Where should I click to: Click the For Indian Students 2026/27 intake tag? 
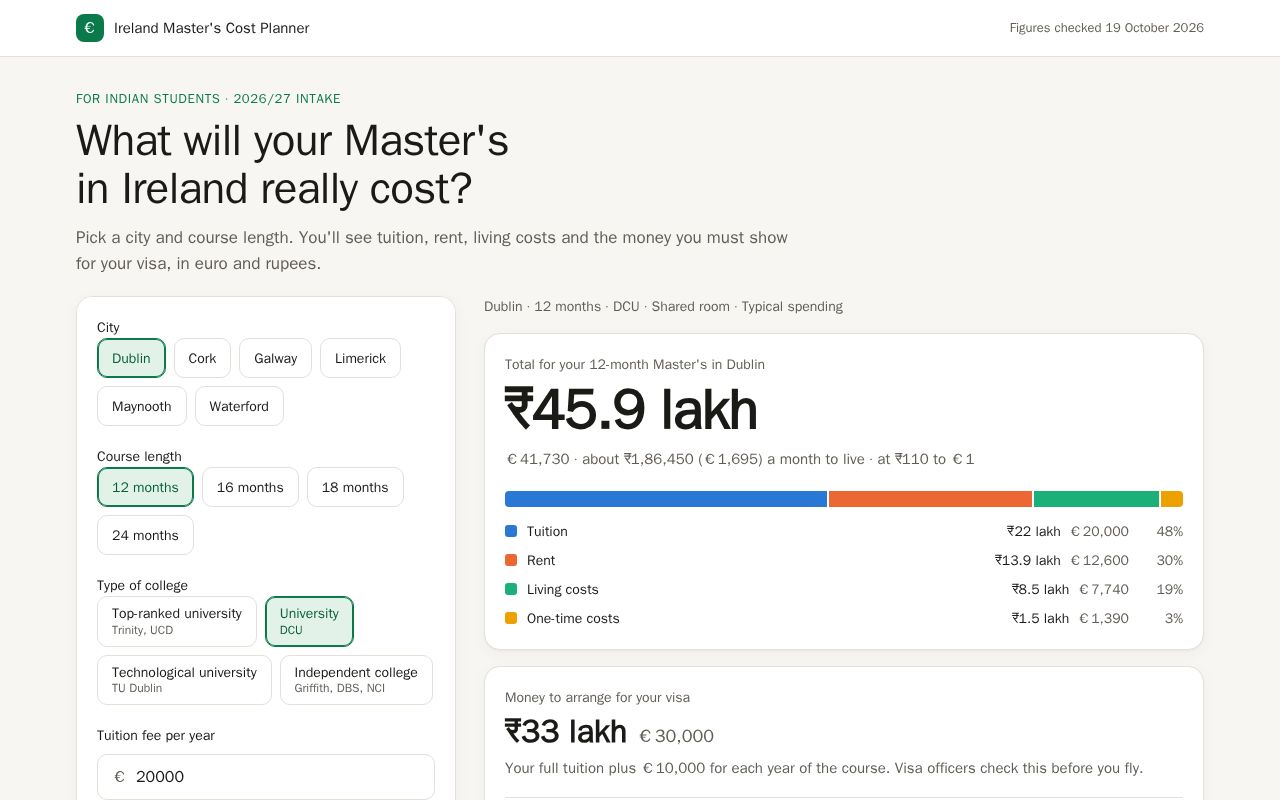click(x=208, y=99)
